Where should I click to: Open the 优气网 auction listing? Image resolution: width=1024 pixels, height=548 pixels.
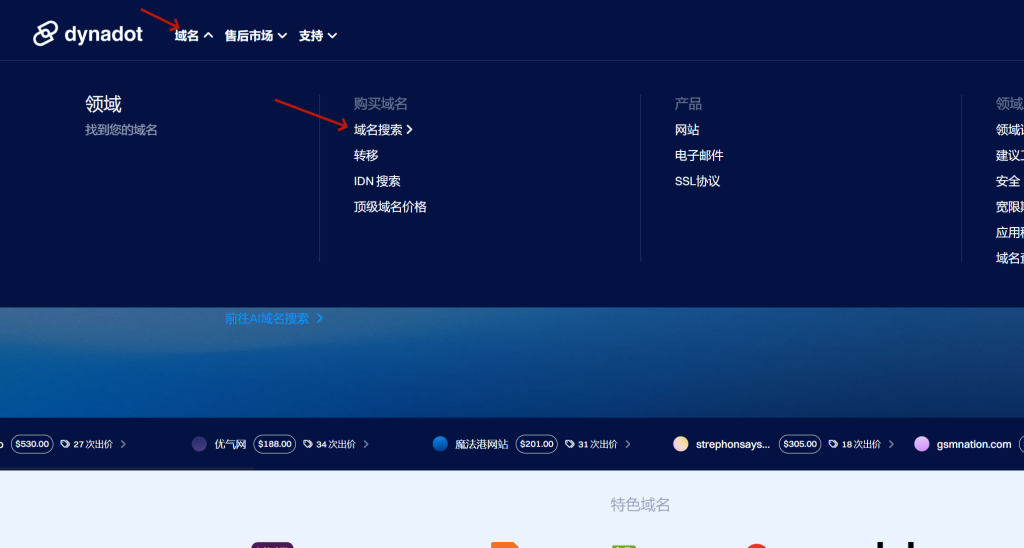230,444
